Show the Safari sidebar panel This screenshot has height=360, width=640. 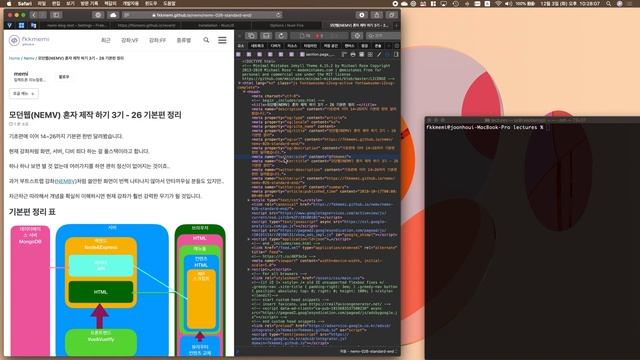(56, 15)
